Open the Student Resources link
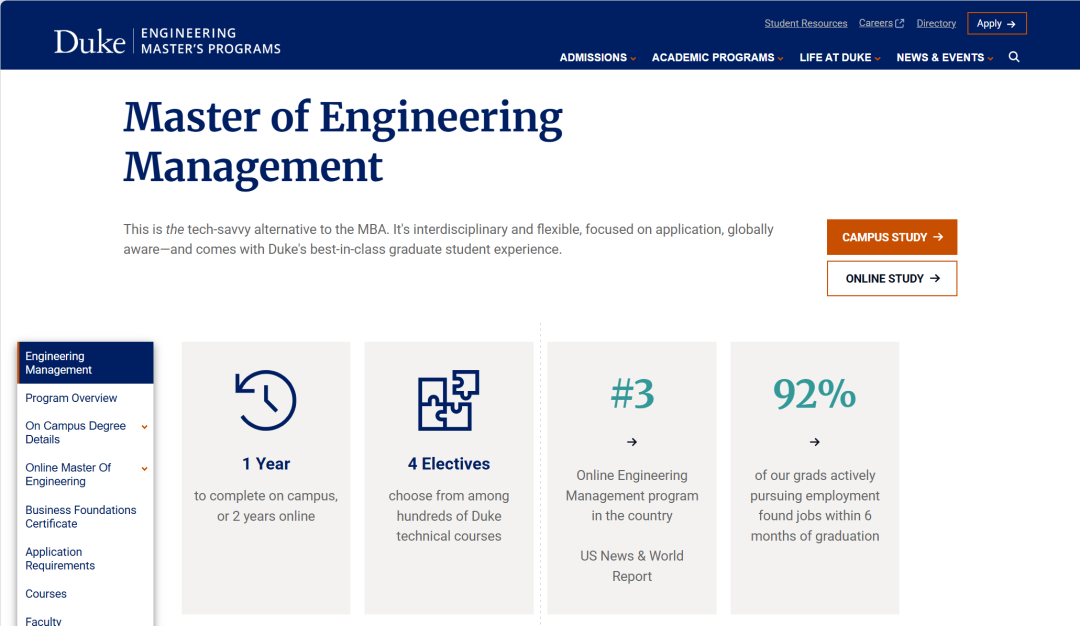 (x=805, y=23)
